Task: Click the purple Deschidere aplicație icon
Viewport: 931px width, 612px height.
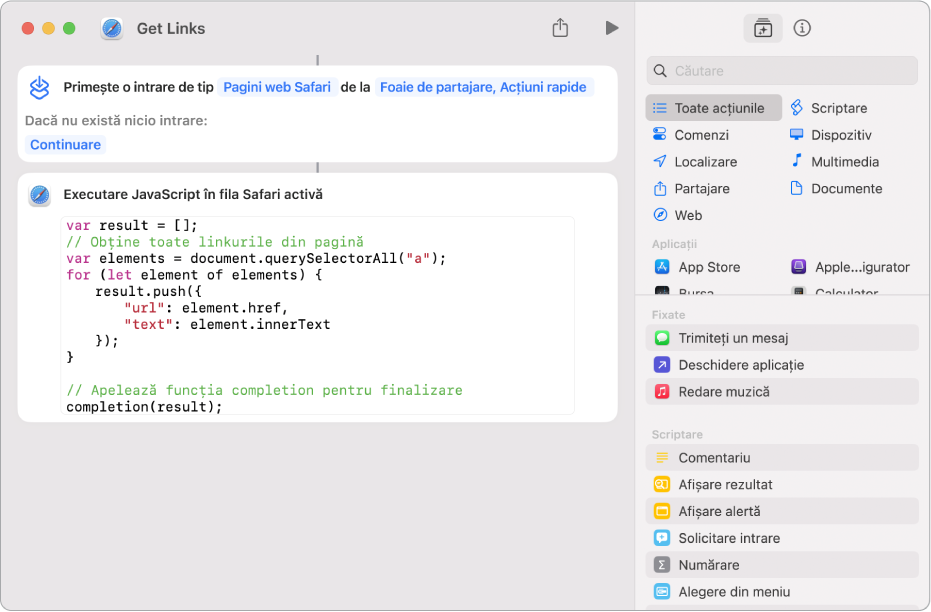Action: 661,365
